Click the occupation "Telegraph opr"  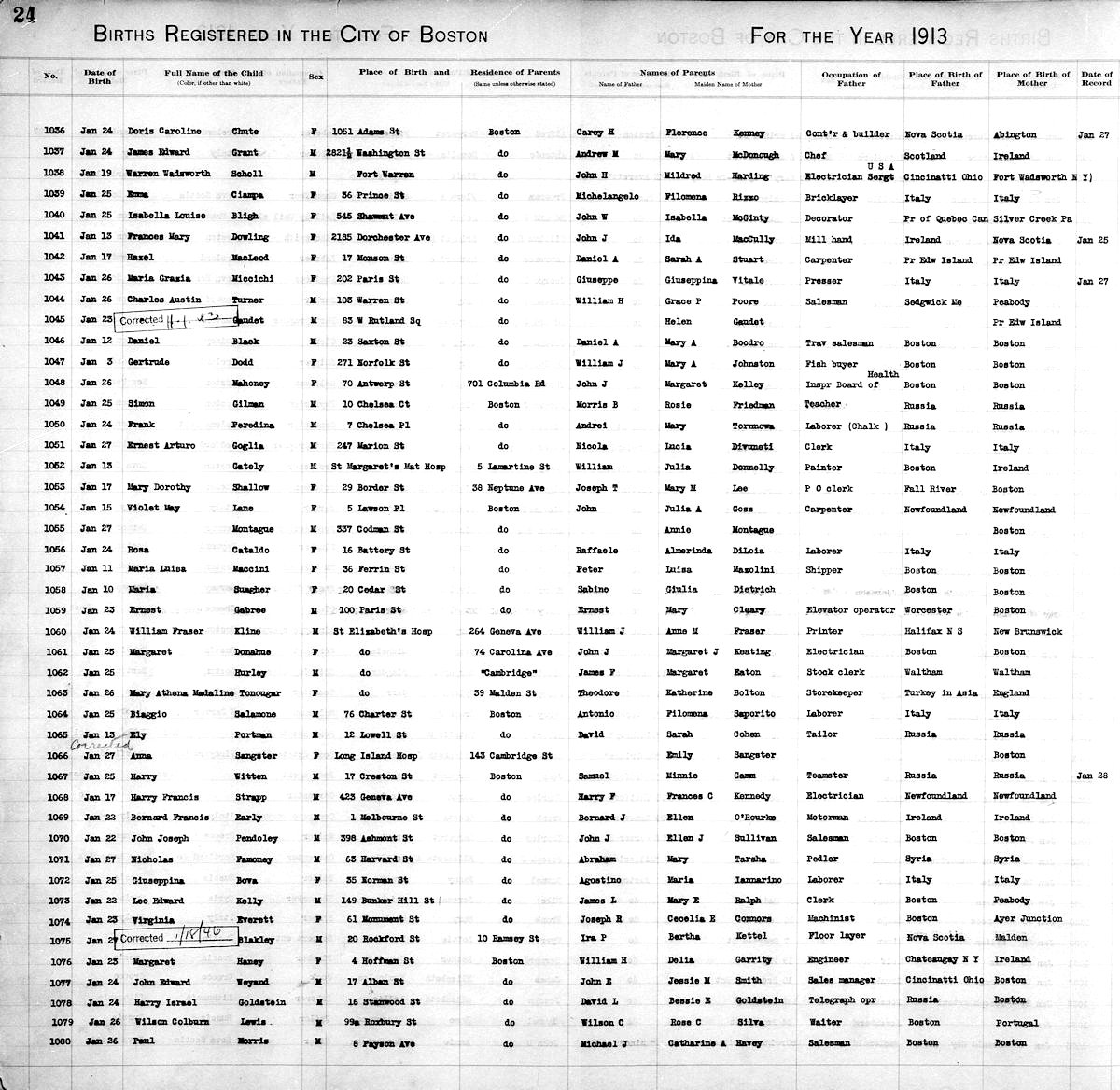[x=841, y=999]
